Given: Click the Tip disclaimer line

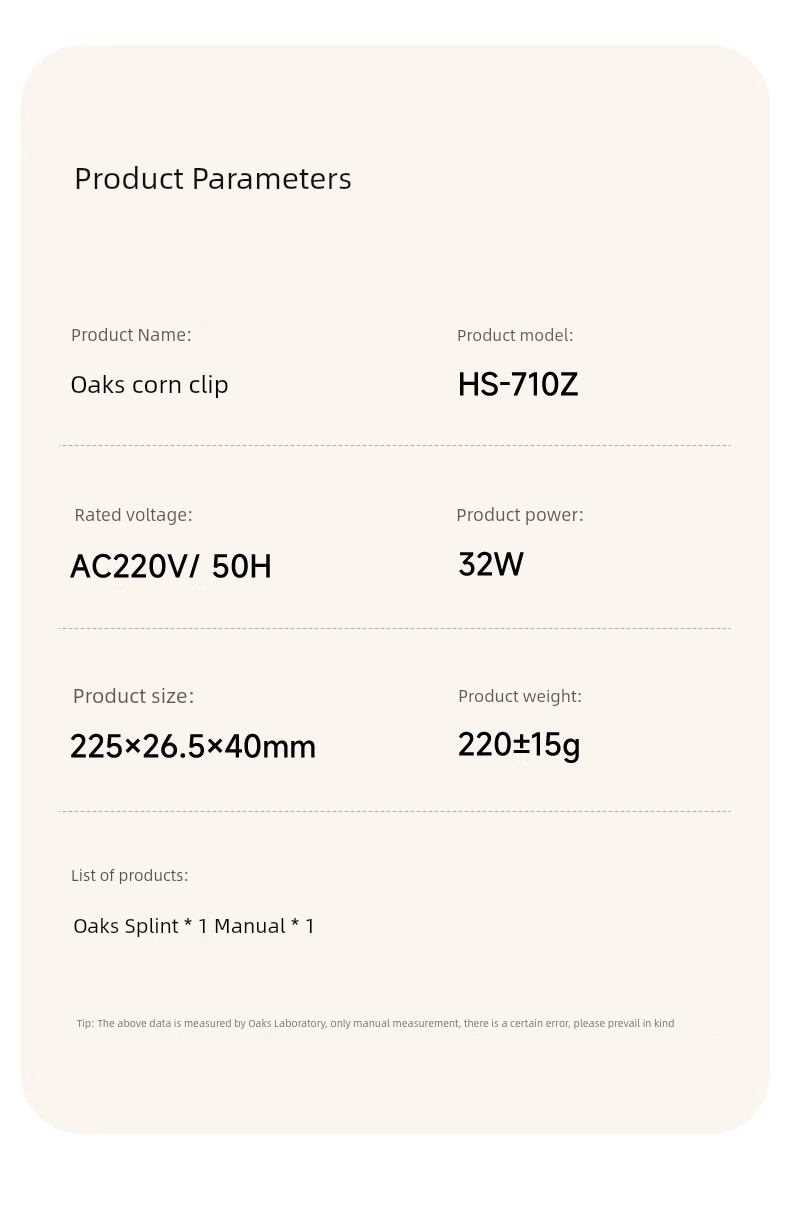Looking at the screenshot, I should click(376, 1024).
